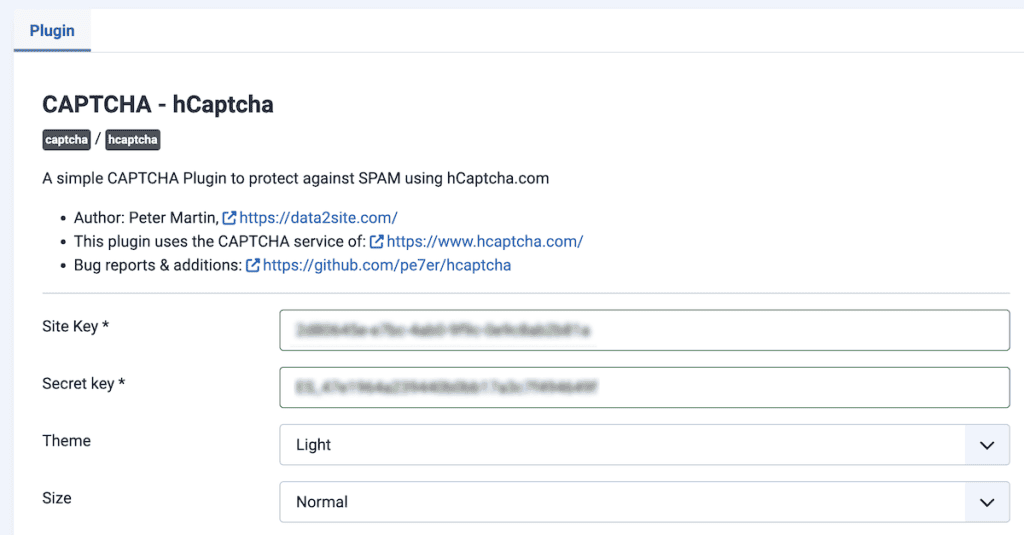The height and width of the screenshot is (535, 1024).
Task: Click external-link icon before hcaptcha.com URL
Action: coord(377,242)
